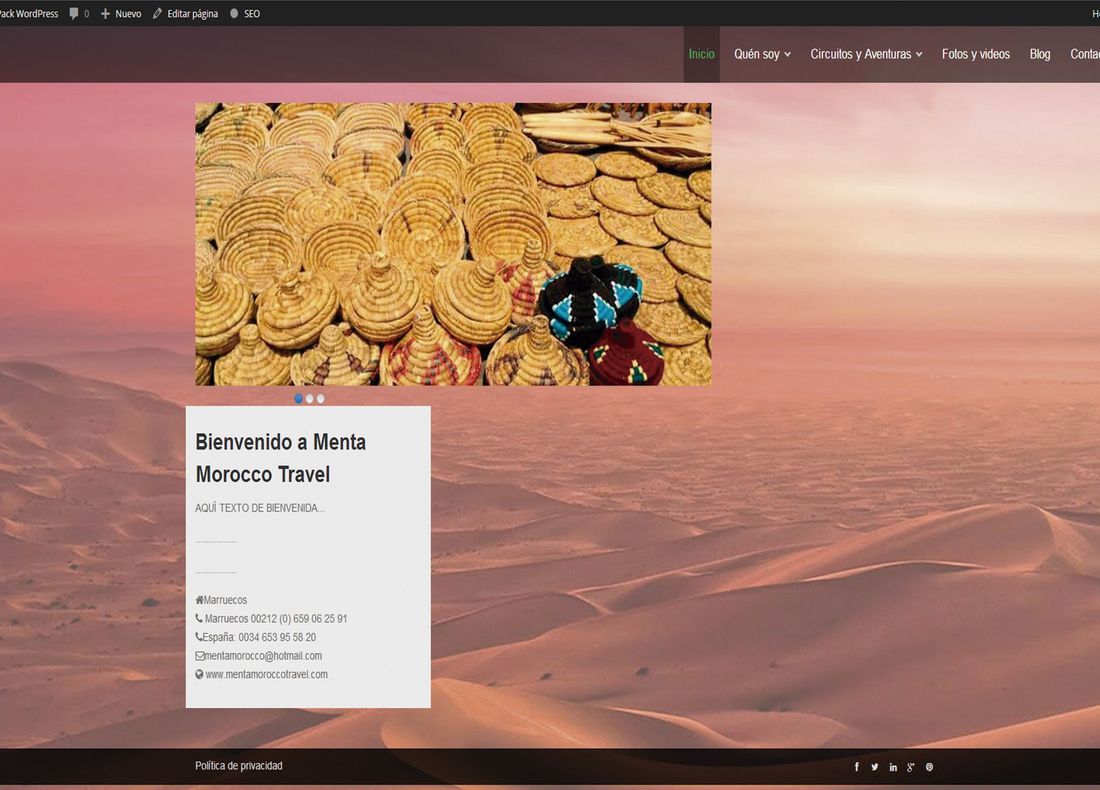Click the plus icon next to Nuevo

tap(105, 13)
